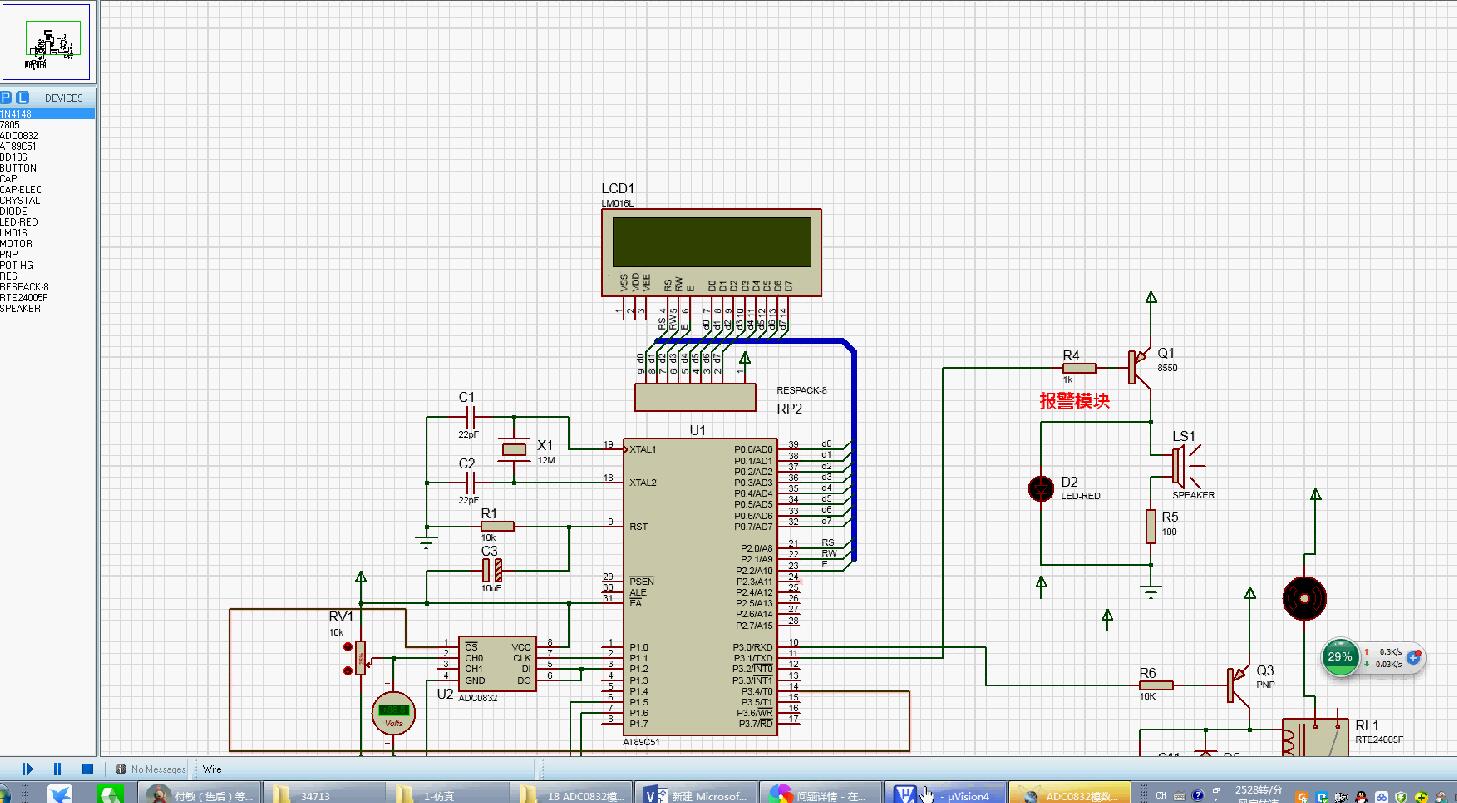Open the simulation message log

click(150, 769)
